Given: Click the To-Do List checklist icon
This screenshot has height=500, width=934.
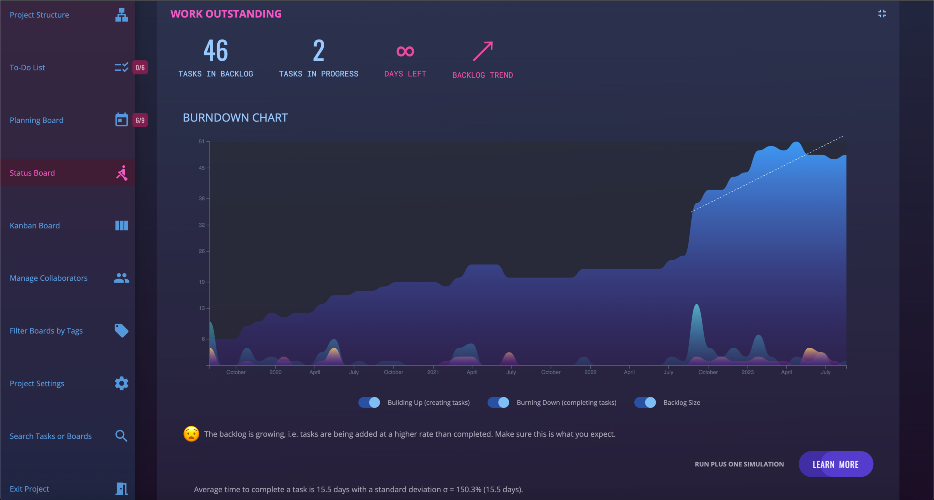Looking at the screenshot, I should click(x=122, y=67).
